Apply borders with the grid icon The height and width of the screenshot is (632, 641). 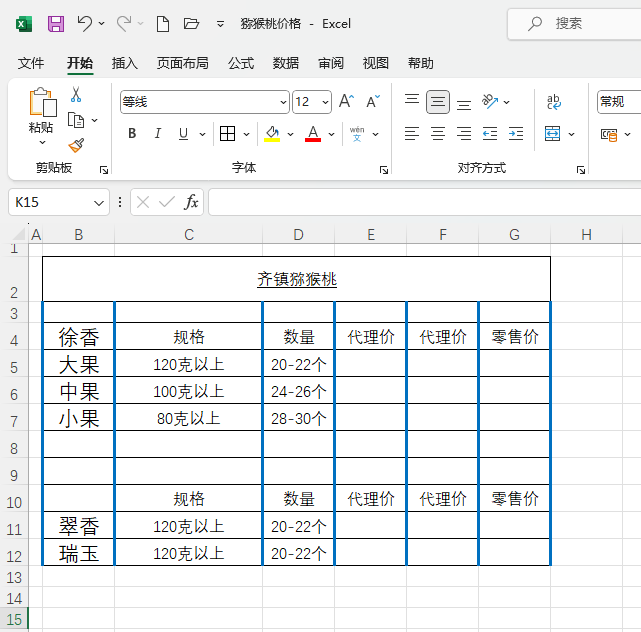pos(227,133)
